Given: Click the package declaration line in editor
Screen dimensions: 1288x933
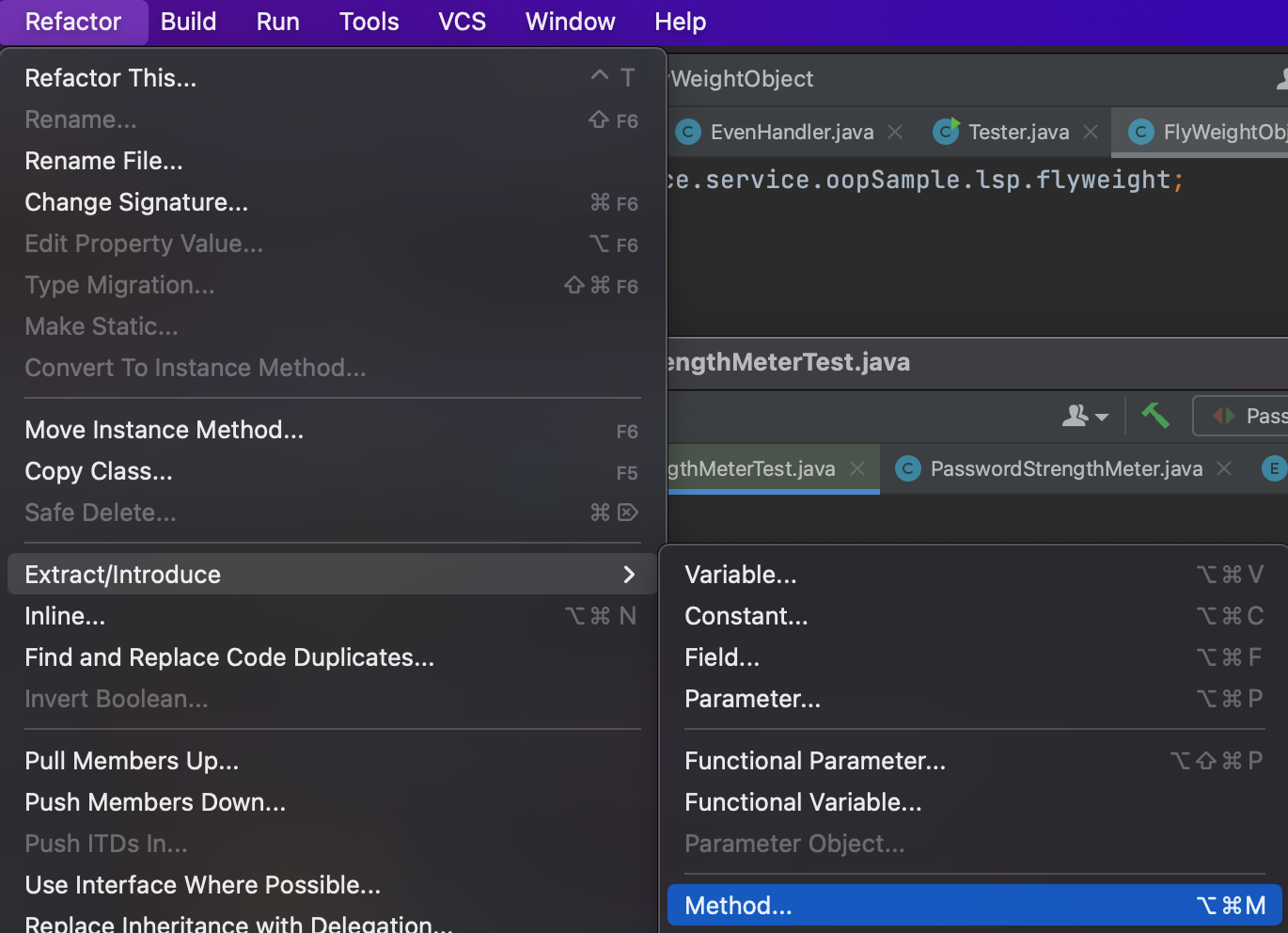Looking at the screenshot, I should [926, 180].
